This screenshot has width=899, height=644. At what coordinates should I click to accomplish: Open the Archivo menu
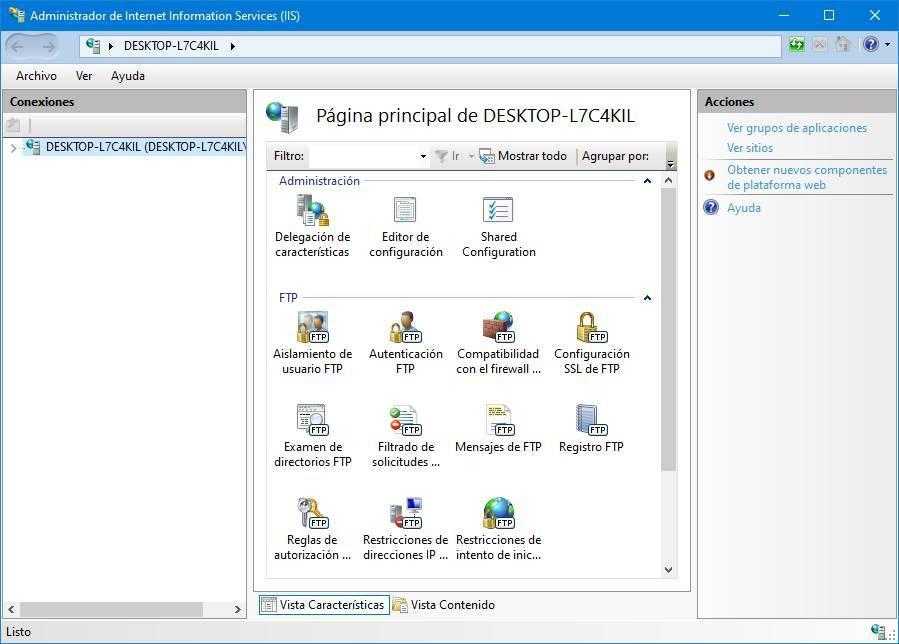(x=36, y=76)
